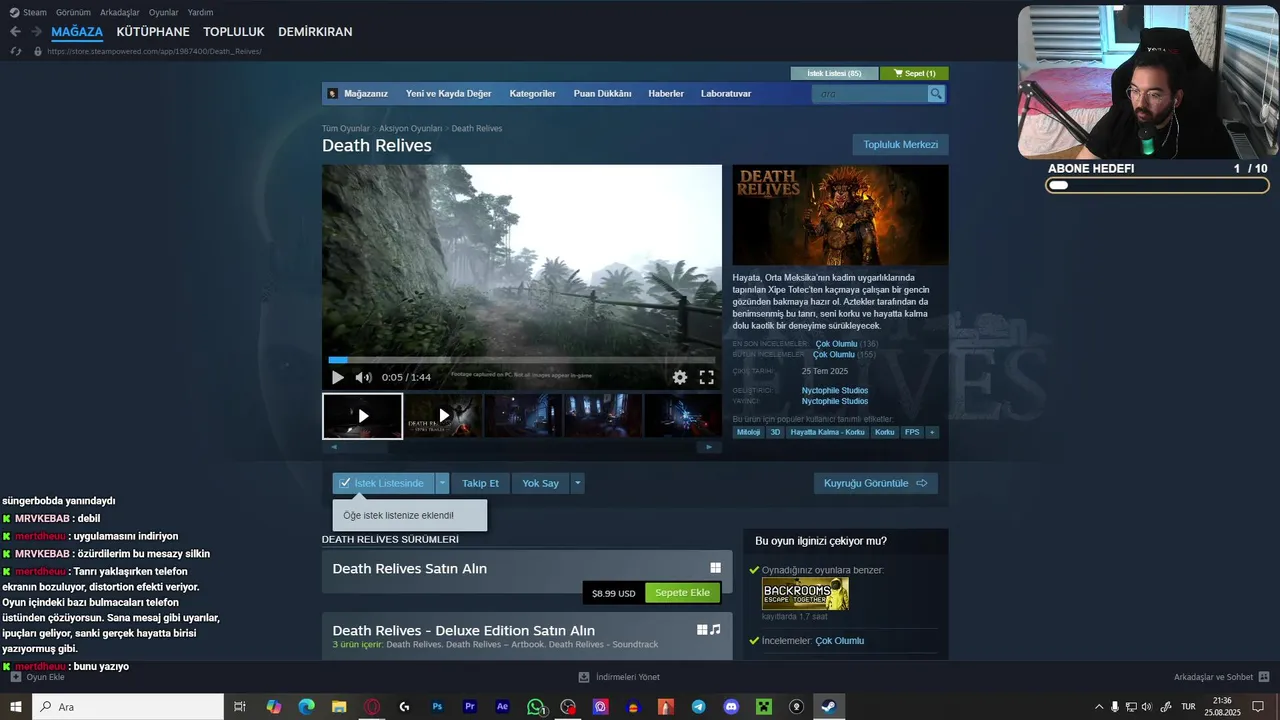Click the FPS tag
The width and height of the screenshot is (1280, 720).
click(x=912, y=433)
